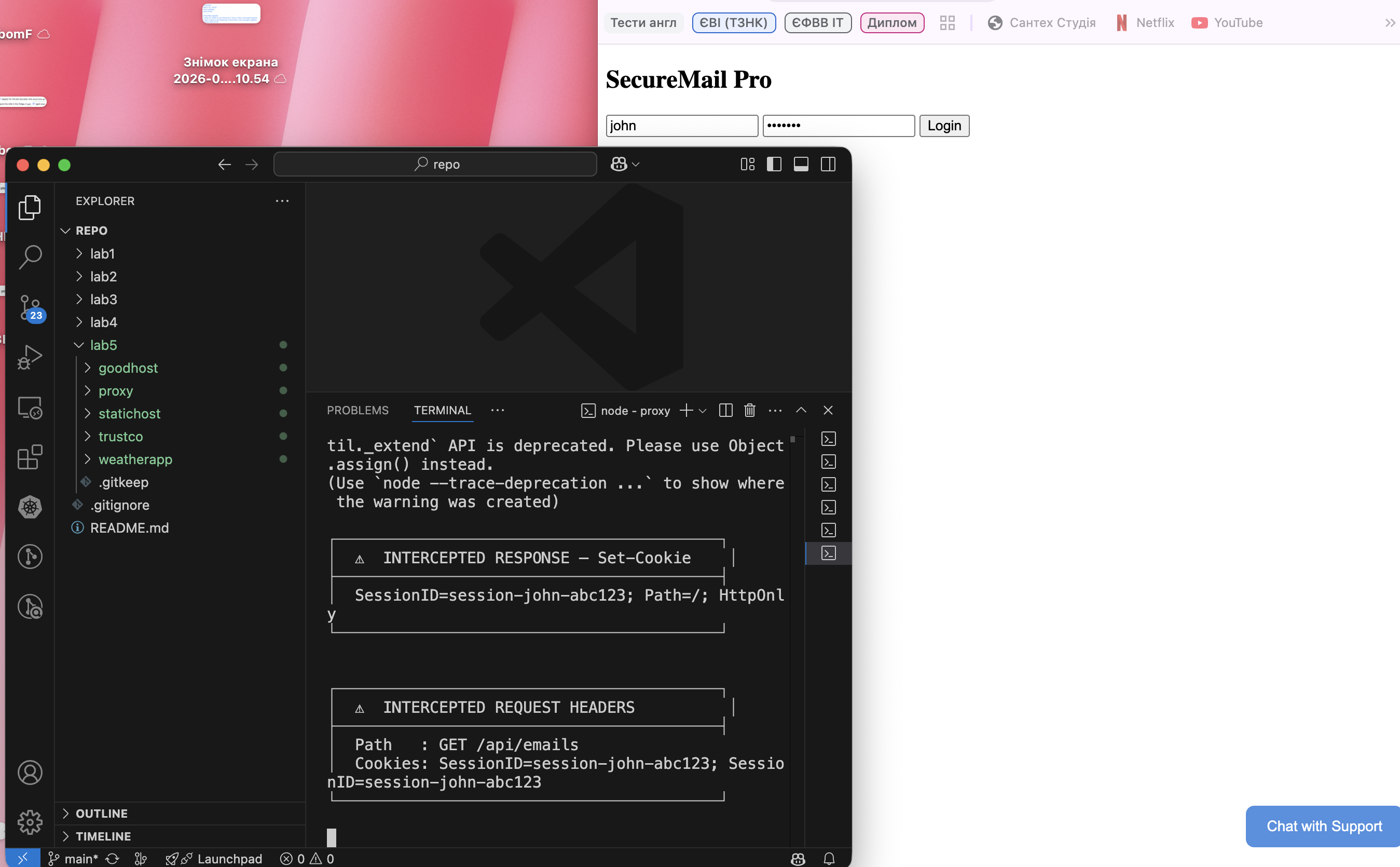Select the active last terminal in list
This screenshot has height=867, width=1400.
pos(829,553)
